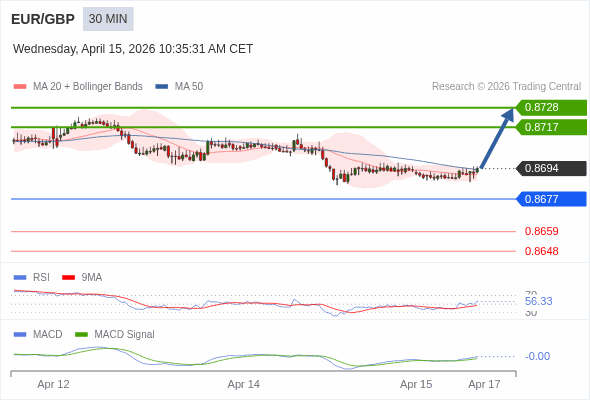Click the blue MA 50 legend swatch

click(x=162, y=87)
